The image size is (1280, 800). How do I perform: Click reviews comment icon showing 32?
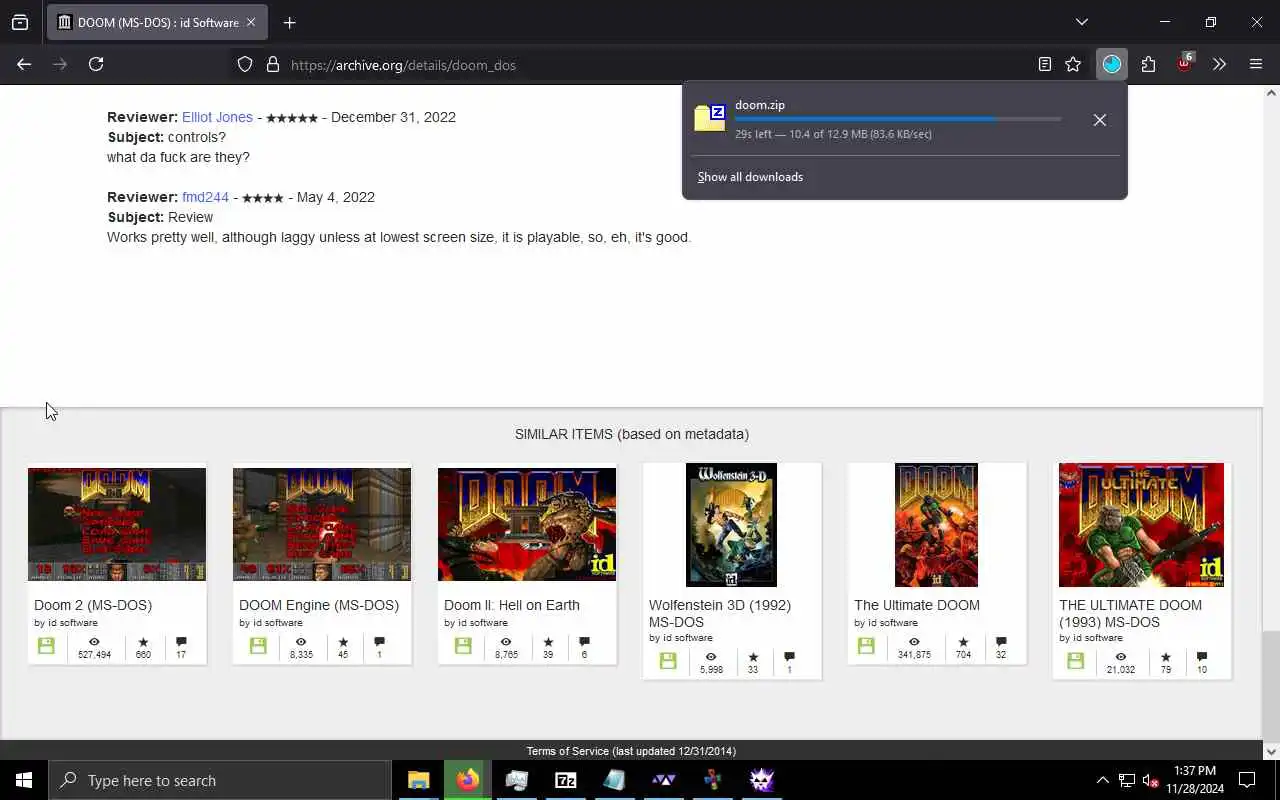point(1001,642)
